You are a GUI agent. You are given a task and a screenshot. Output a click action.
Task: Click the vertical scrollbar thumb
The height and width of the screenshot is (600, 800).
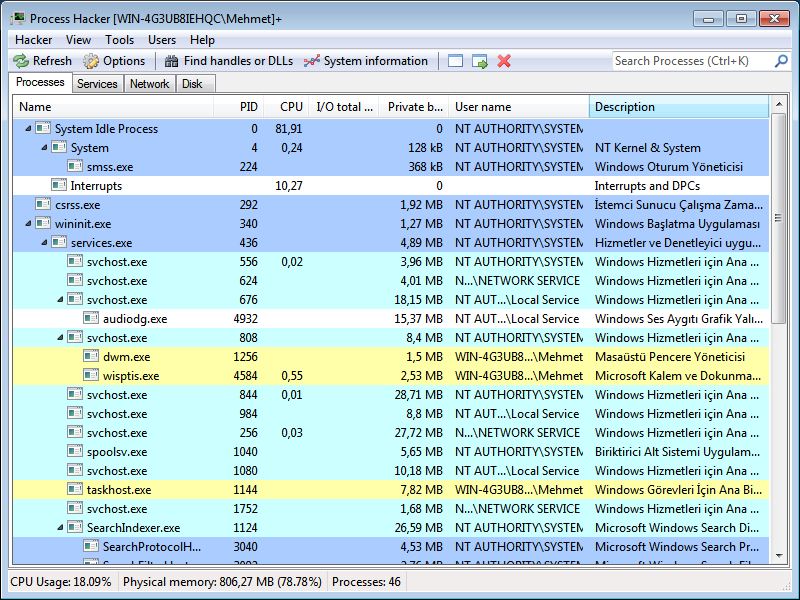(x=779, y=218)
